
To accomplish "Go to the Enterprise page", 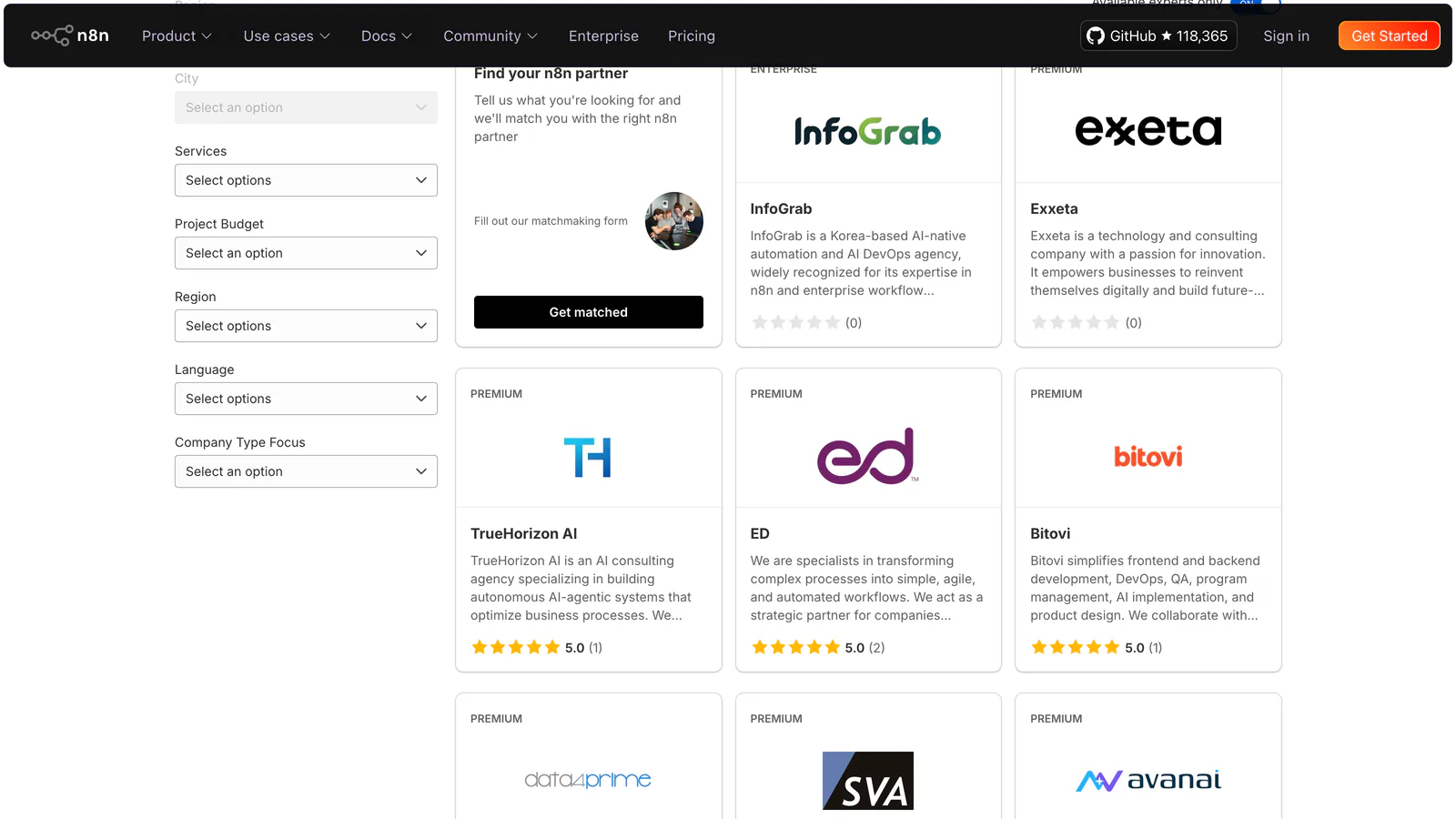I will pos(603,35).
